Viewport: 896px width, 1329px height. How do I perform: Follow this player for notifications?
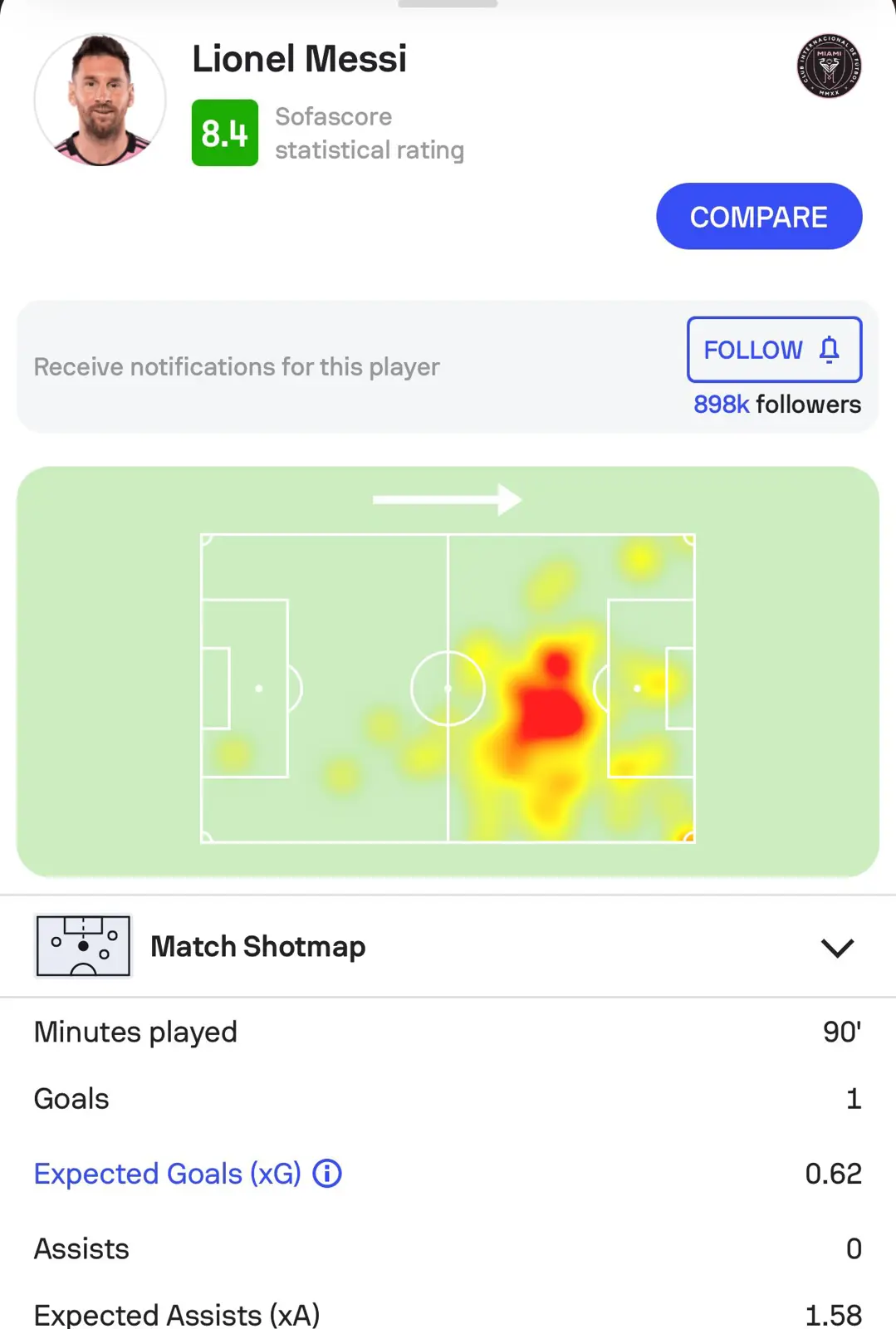click(x=774, y=350)
